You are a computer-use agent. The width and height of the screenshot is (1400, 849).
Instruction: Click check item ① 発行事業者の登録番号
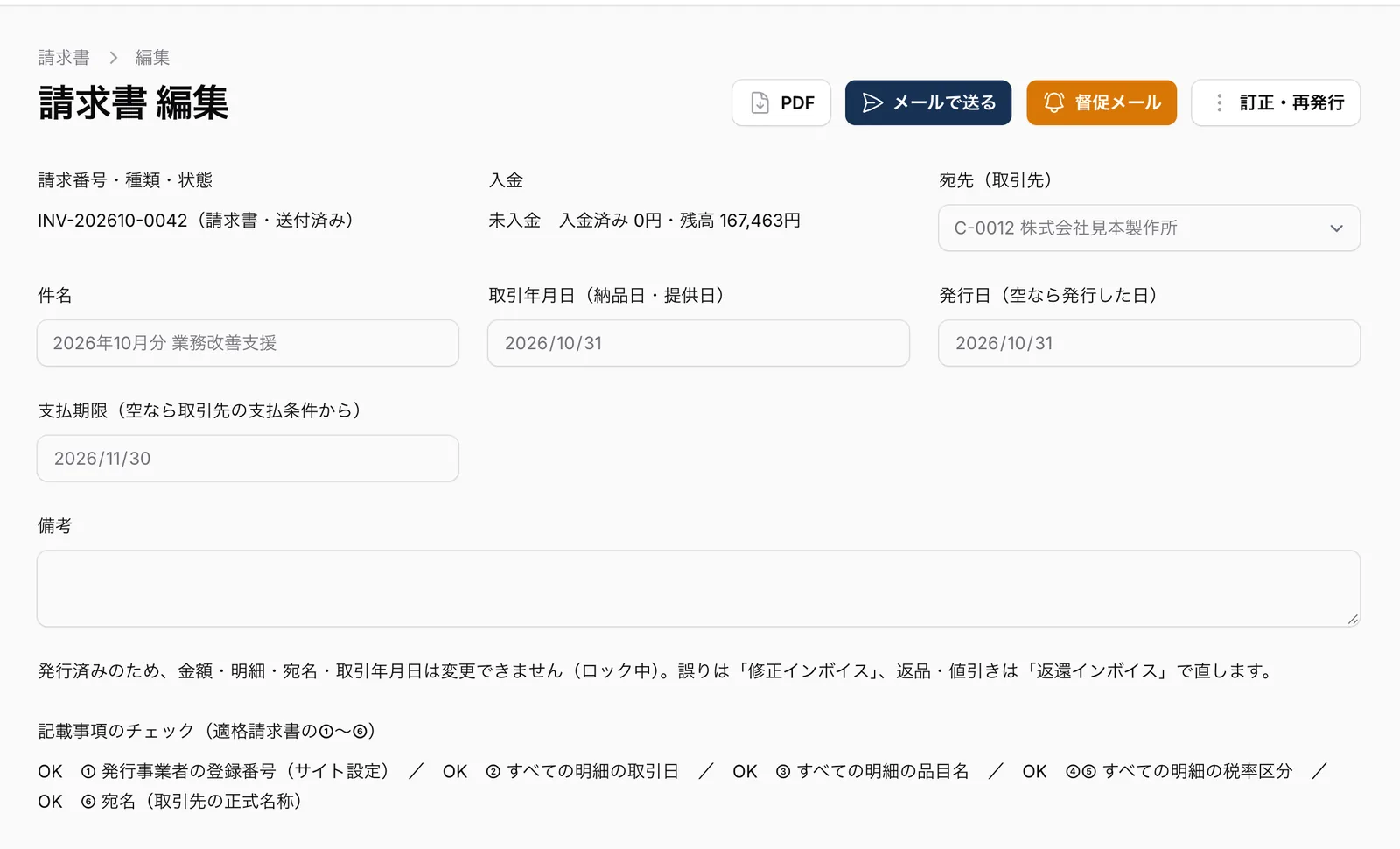click(x=234, y=771)
